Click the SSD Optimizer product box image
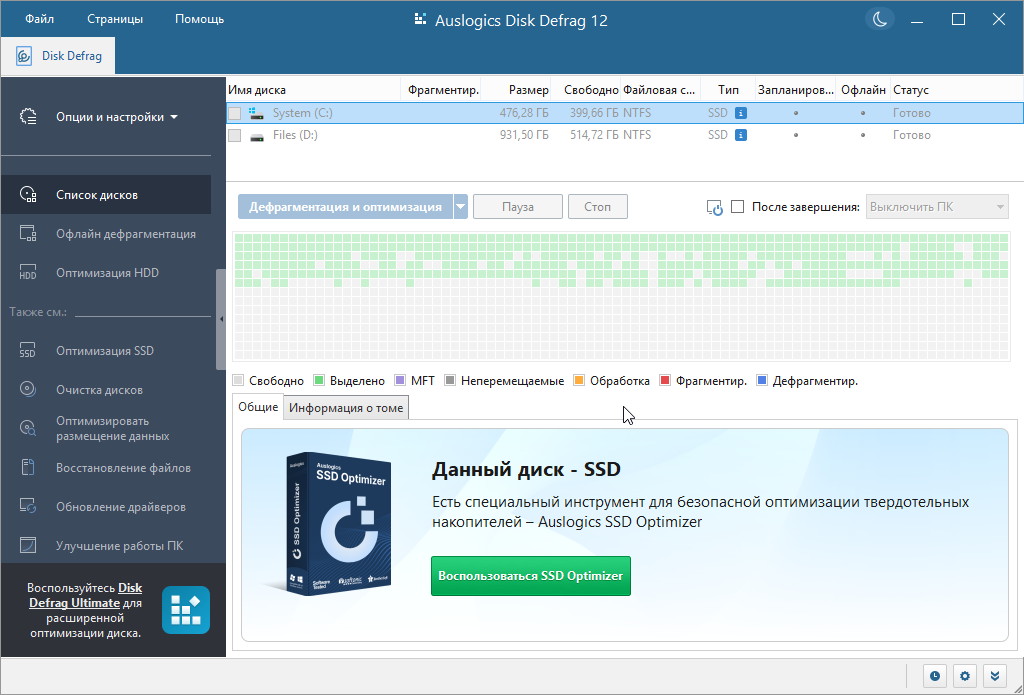 point(339,524)
